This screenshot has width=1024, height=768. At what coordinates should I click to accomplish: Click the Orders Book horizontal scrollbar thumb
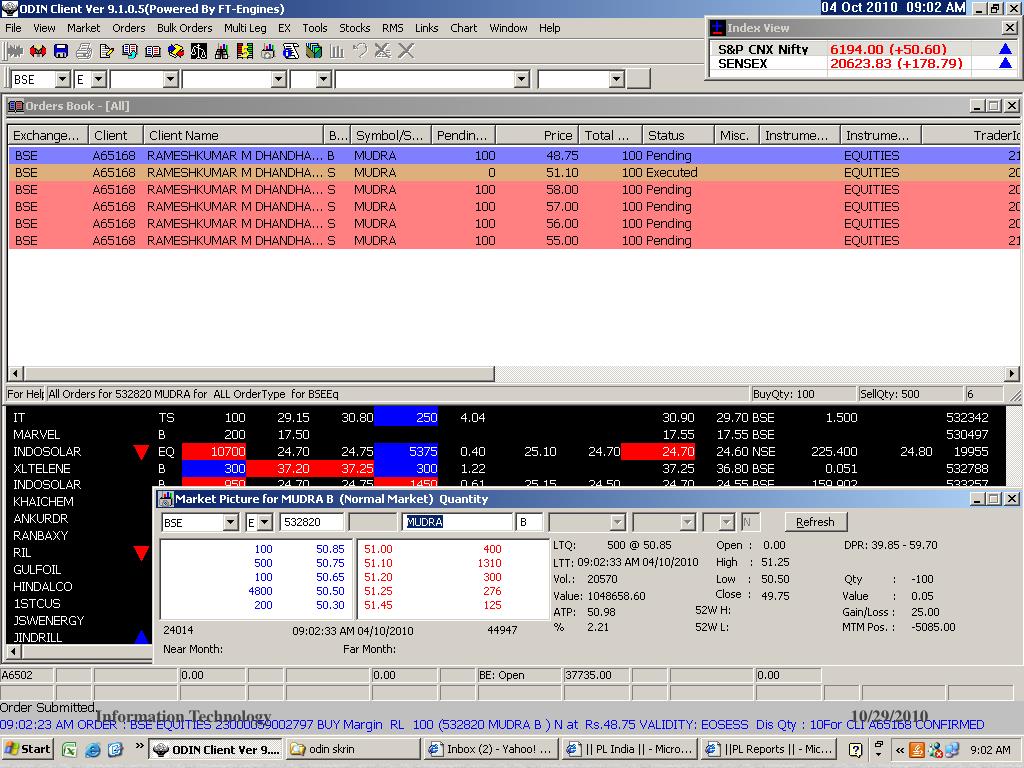coord(259,374)
